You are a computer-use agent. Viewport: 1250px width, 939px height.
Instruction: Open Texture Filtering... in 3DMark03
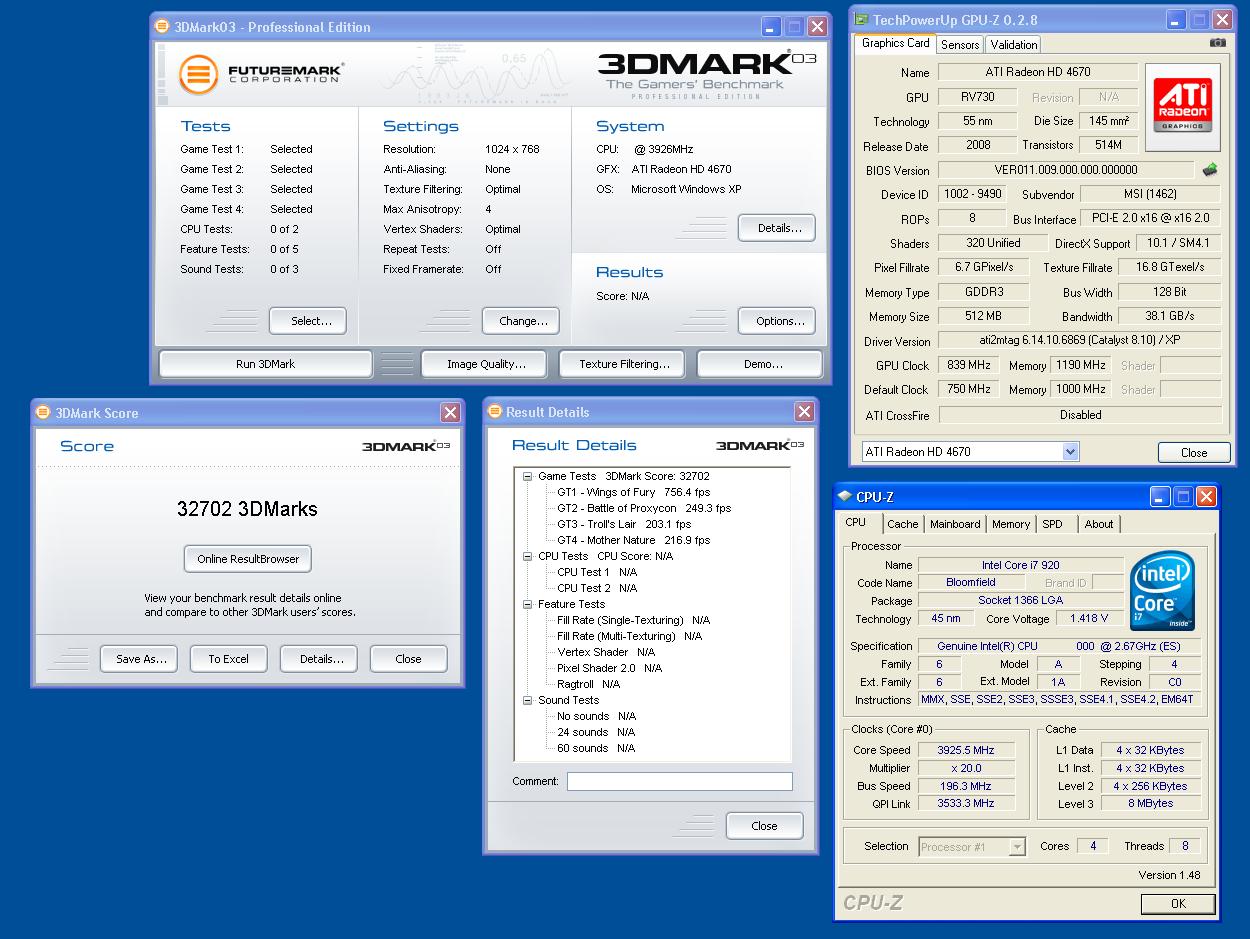624,364
